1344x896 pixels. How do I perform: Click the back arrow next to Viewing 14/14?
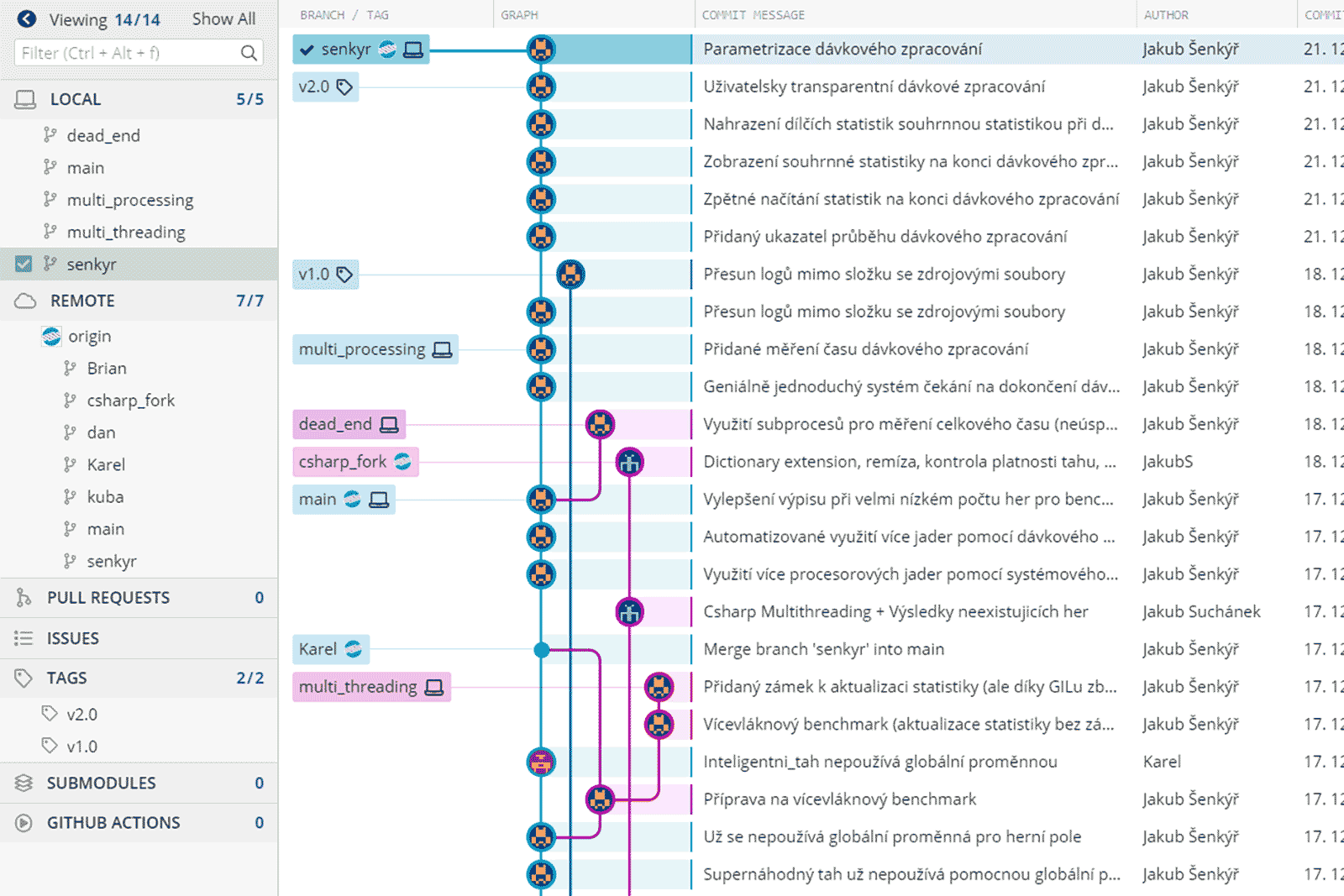click(x=27, y=18)
